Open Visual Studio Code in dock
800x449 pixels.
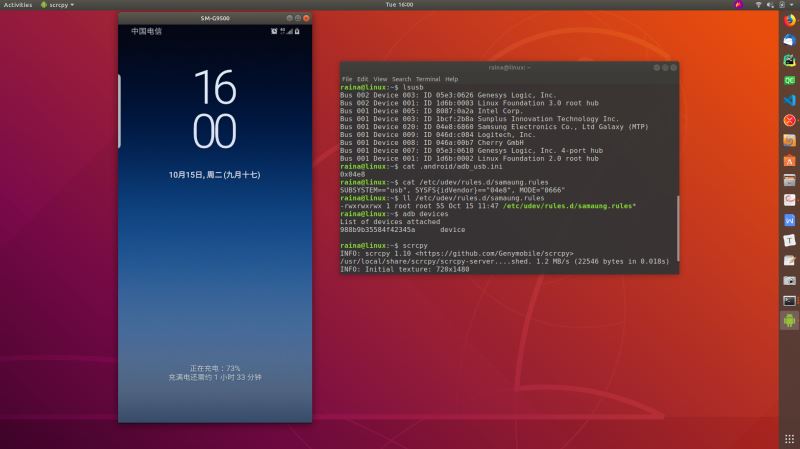point(789,100)
